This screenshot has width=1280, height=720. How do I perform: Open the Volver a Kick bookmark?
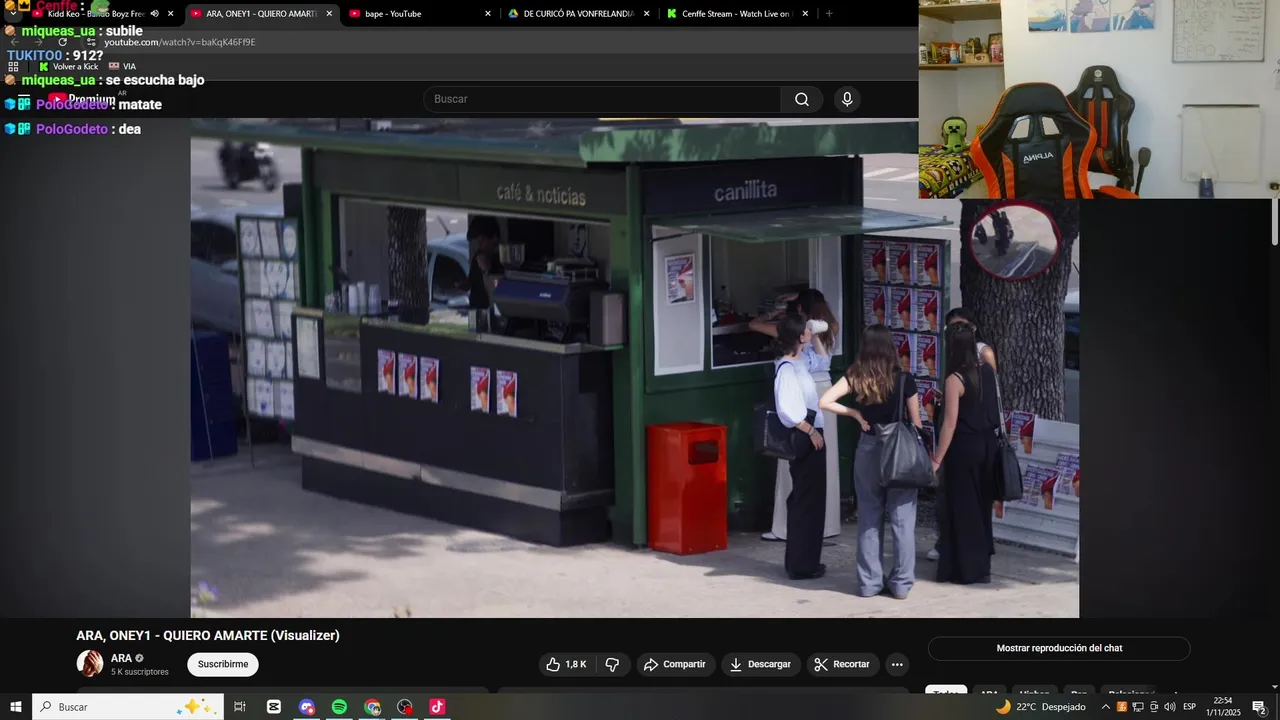tap(68, 66)
